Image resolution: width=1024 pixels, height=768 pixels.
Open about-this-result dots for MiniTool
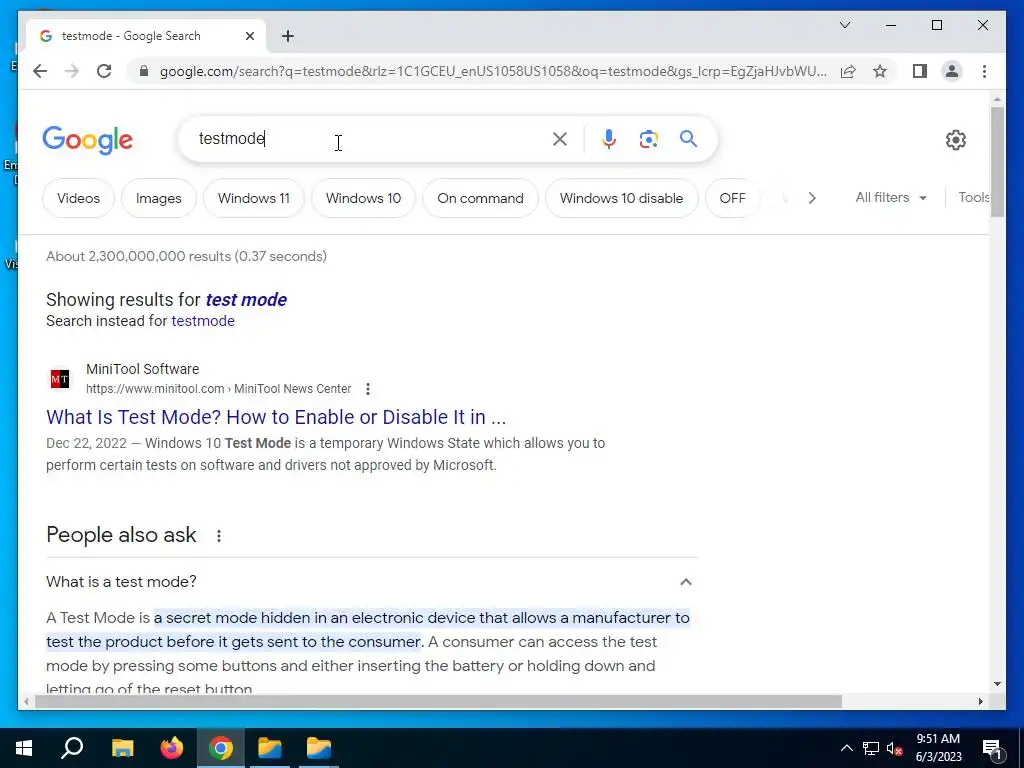(368, 389)
